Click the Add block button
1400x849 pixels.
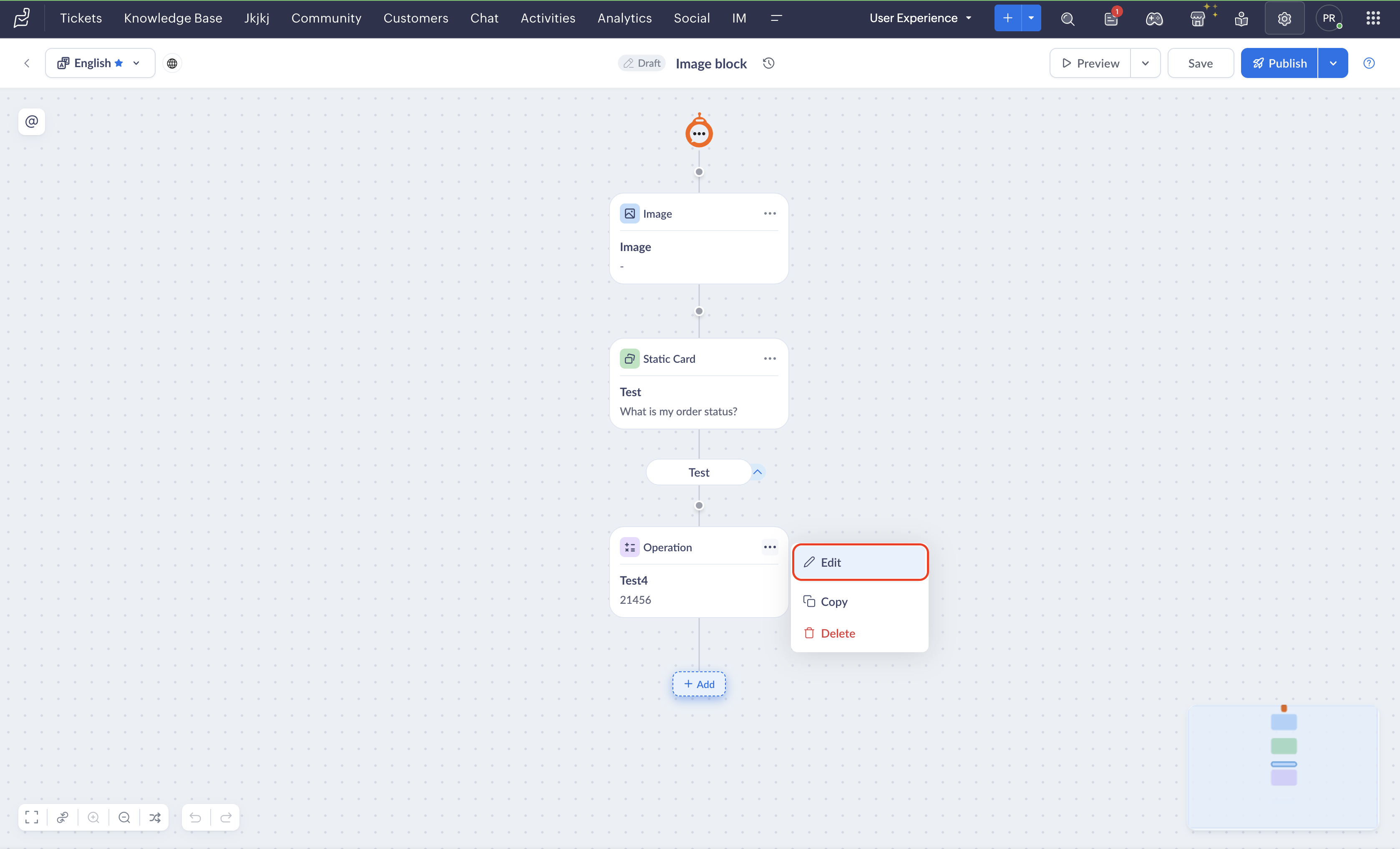[x=699, y=684]
